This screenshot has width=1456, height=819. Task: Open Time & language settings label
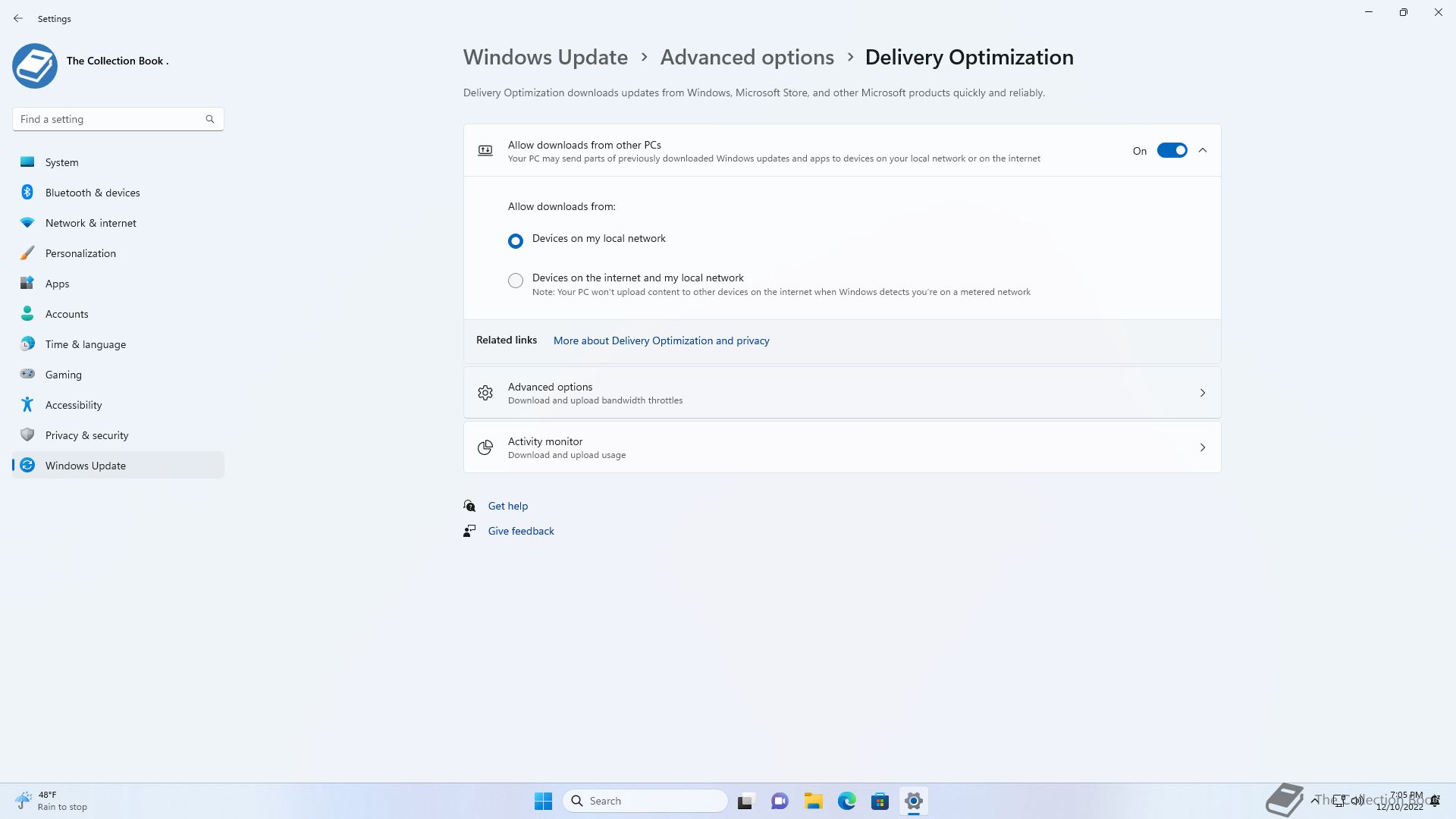tap(86, 344)
